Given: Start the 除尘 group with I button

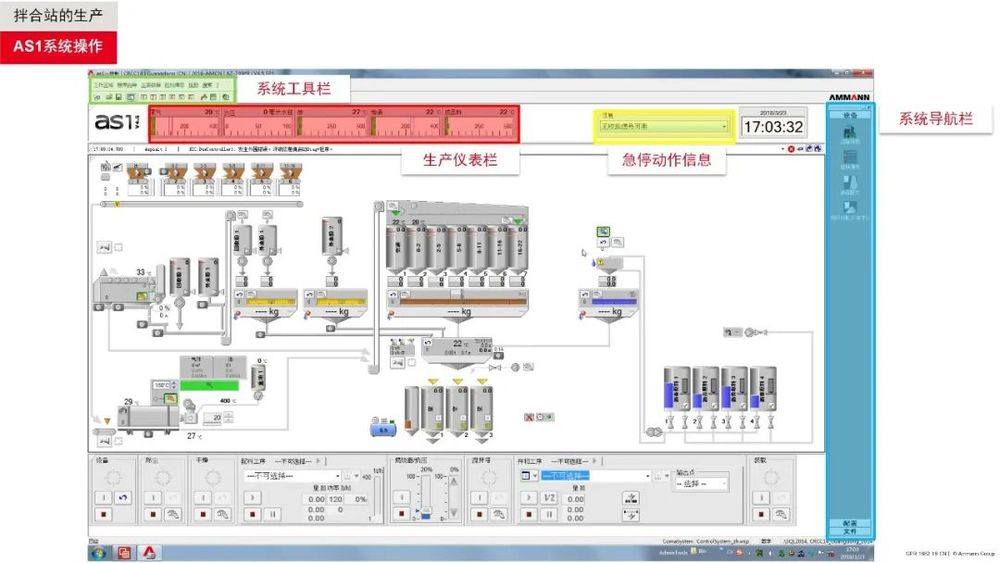Looking at the screenshot, I should point(153,498).
